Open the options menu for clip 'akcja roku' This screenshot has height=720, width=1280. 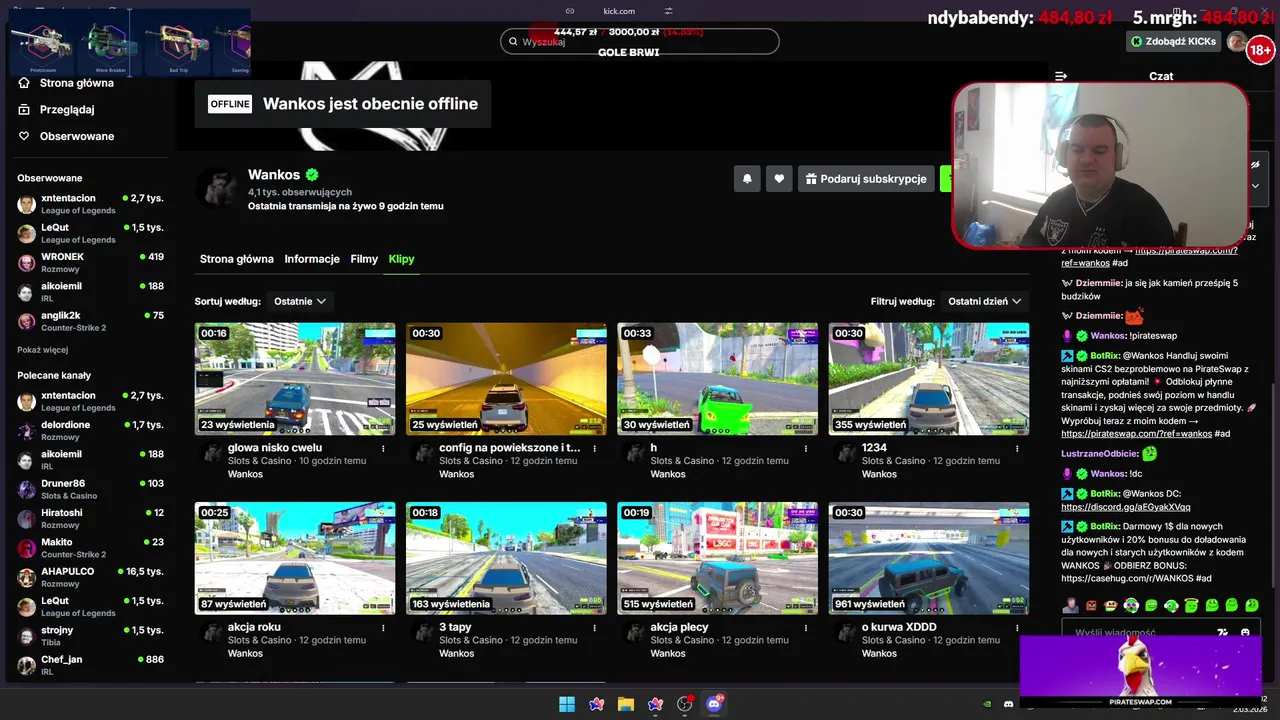click(x=383, y=628)
